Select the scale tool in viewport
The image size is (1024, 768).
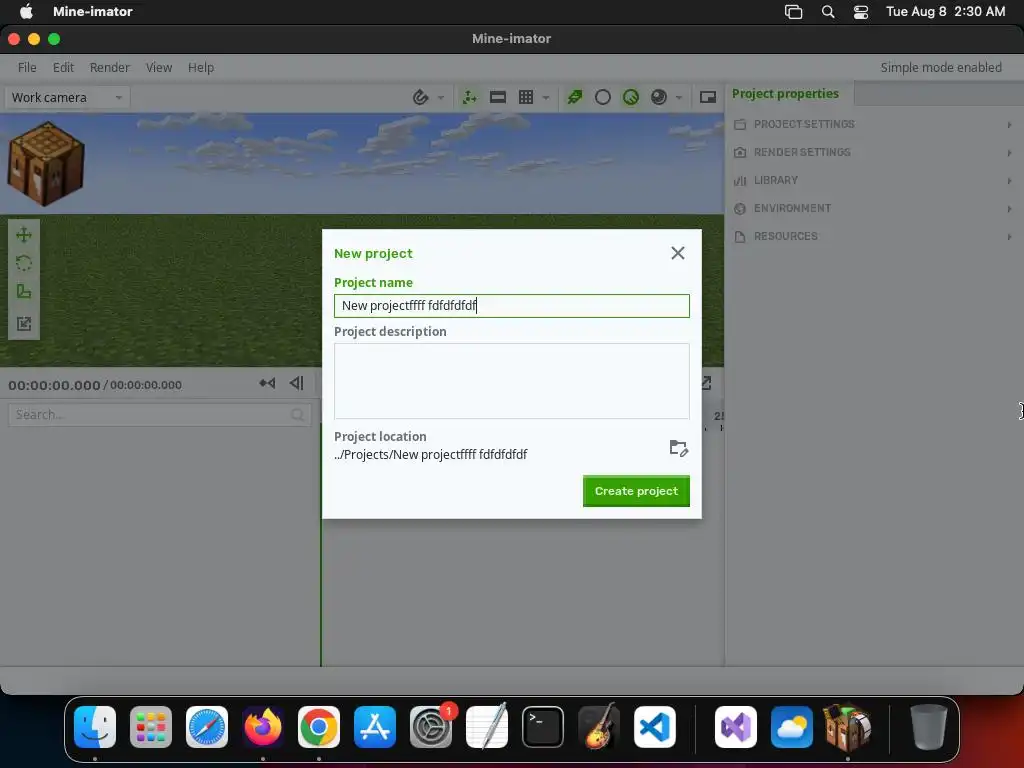click(x=24, y=323)
